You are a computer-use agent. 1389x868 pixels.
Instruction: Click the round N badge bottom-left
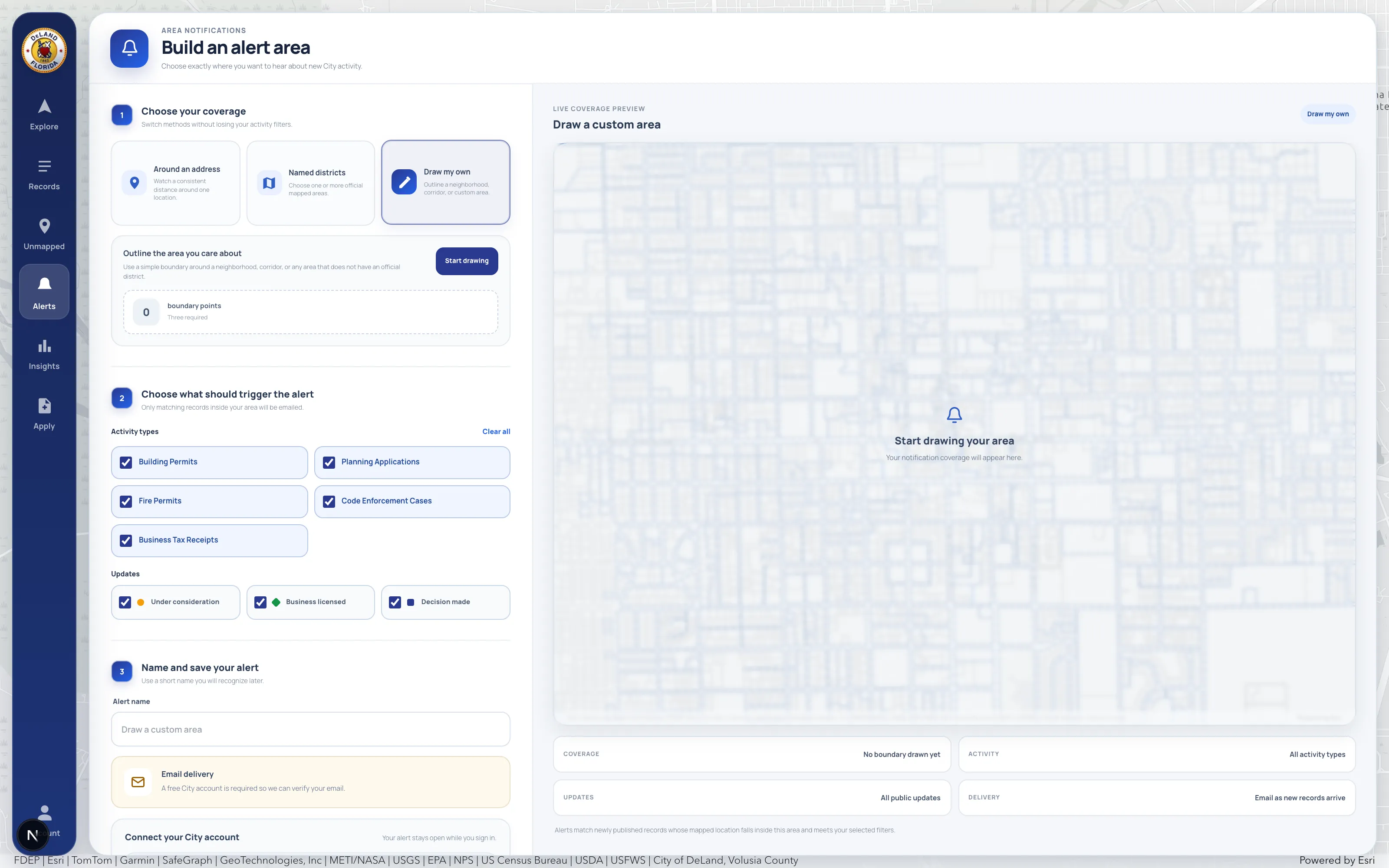pos(33,835)
